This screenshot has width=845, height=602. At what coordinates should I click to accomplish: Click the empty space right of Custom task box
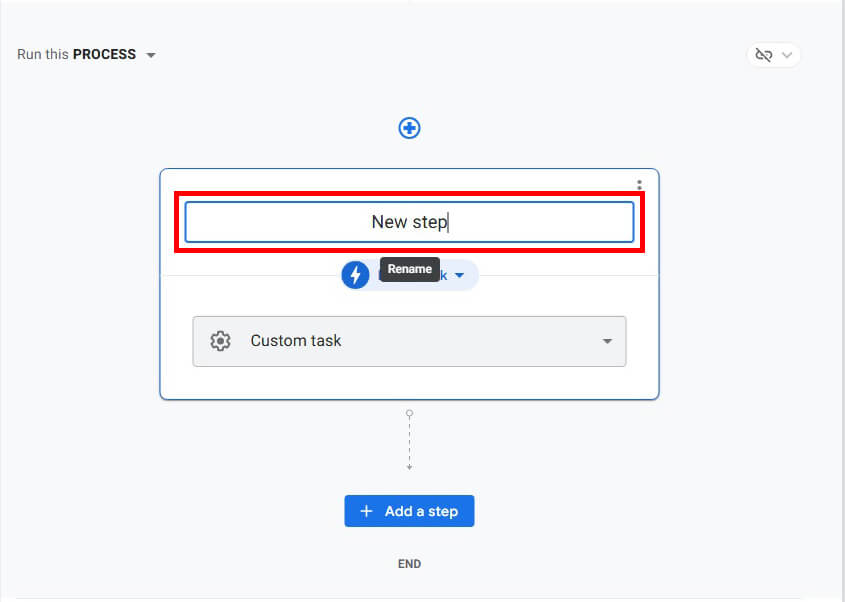pos(642,342)
